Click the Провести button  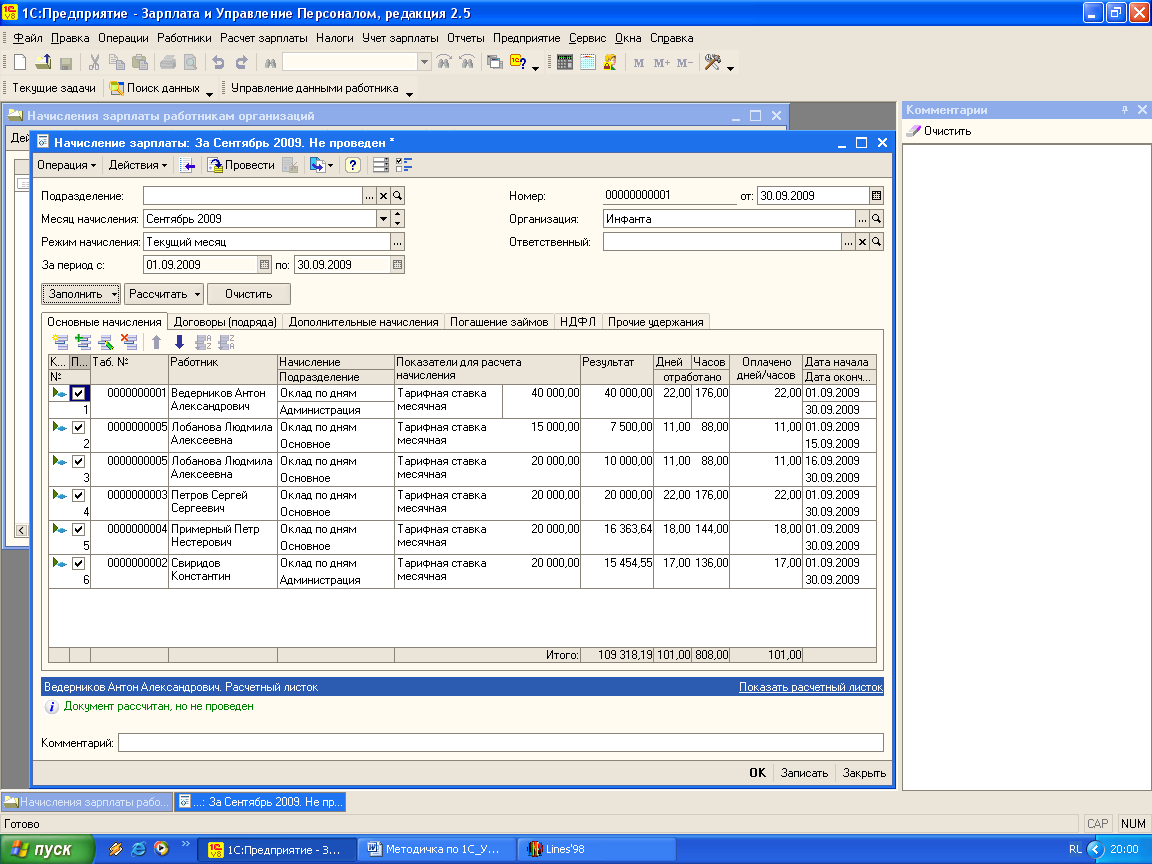click(241, 165)
